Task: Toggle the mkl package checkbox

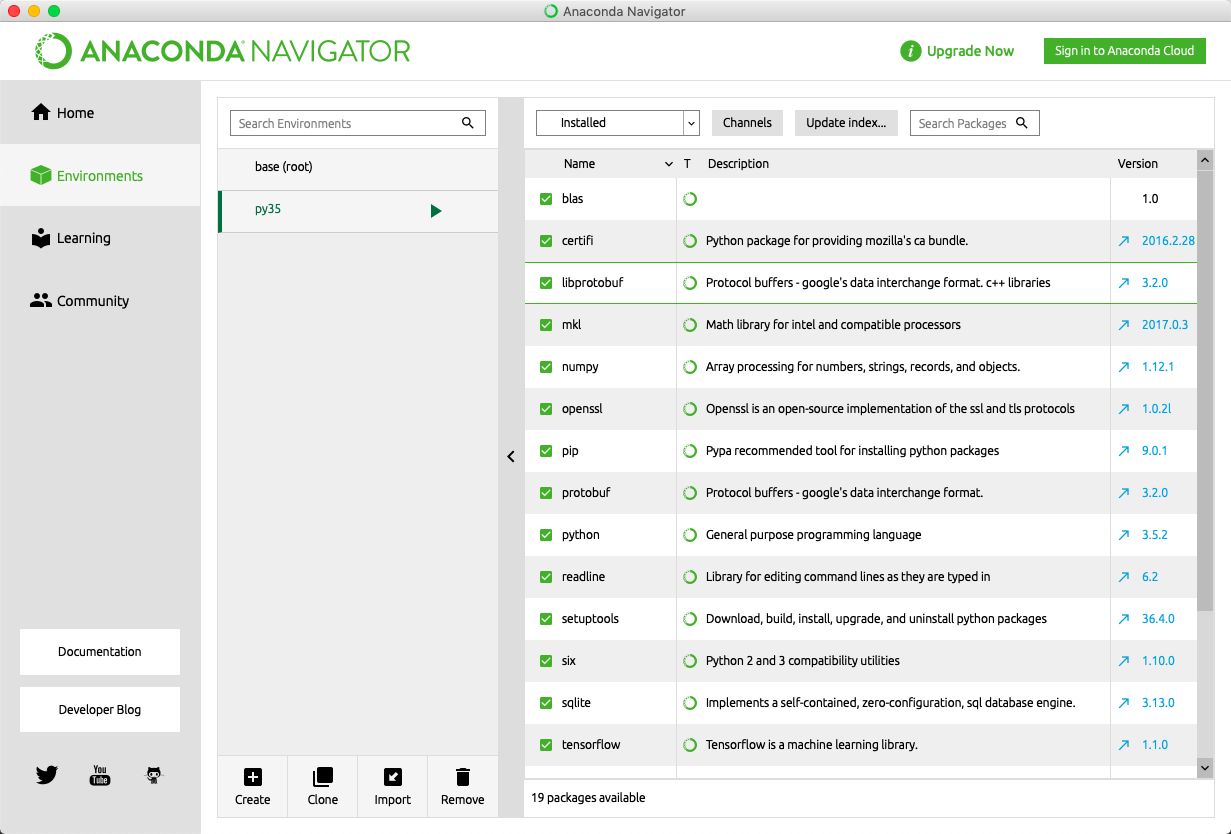Action: click(x=546, y=325)
